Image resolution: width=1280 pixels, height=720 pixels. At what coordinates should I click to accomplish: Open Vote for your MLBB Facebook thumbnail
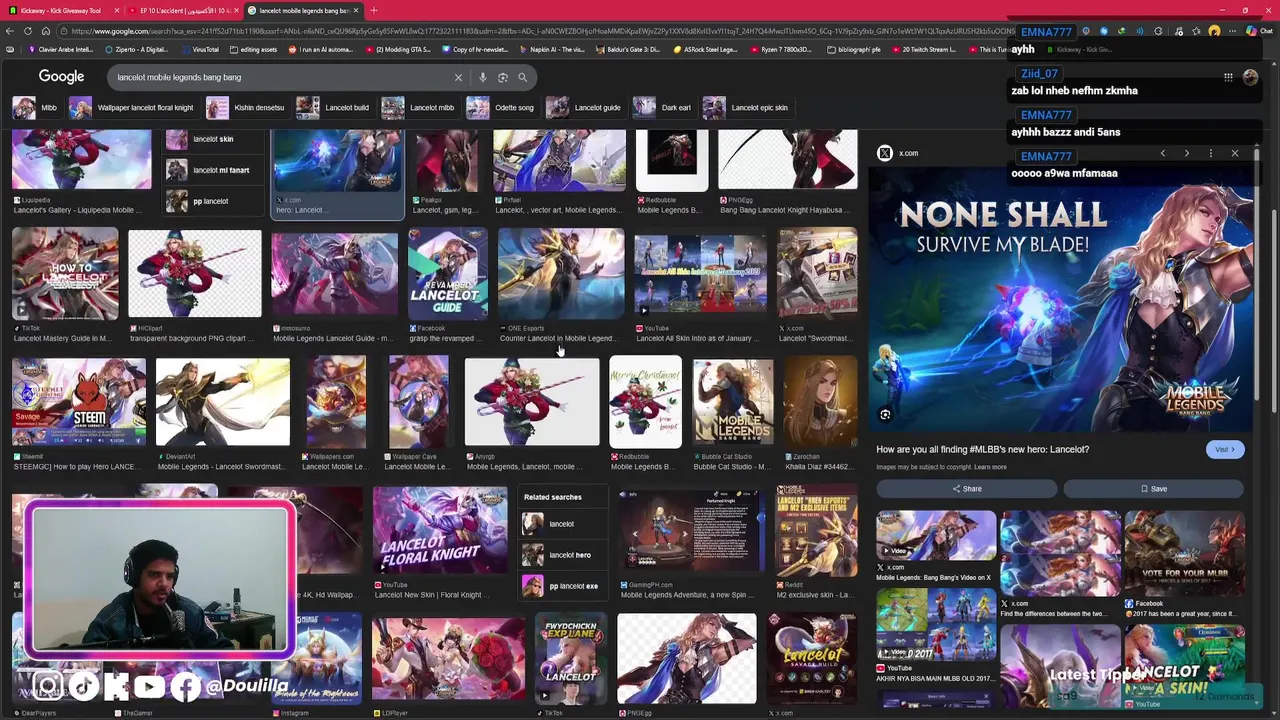coord(1185,554)
